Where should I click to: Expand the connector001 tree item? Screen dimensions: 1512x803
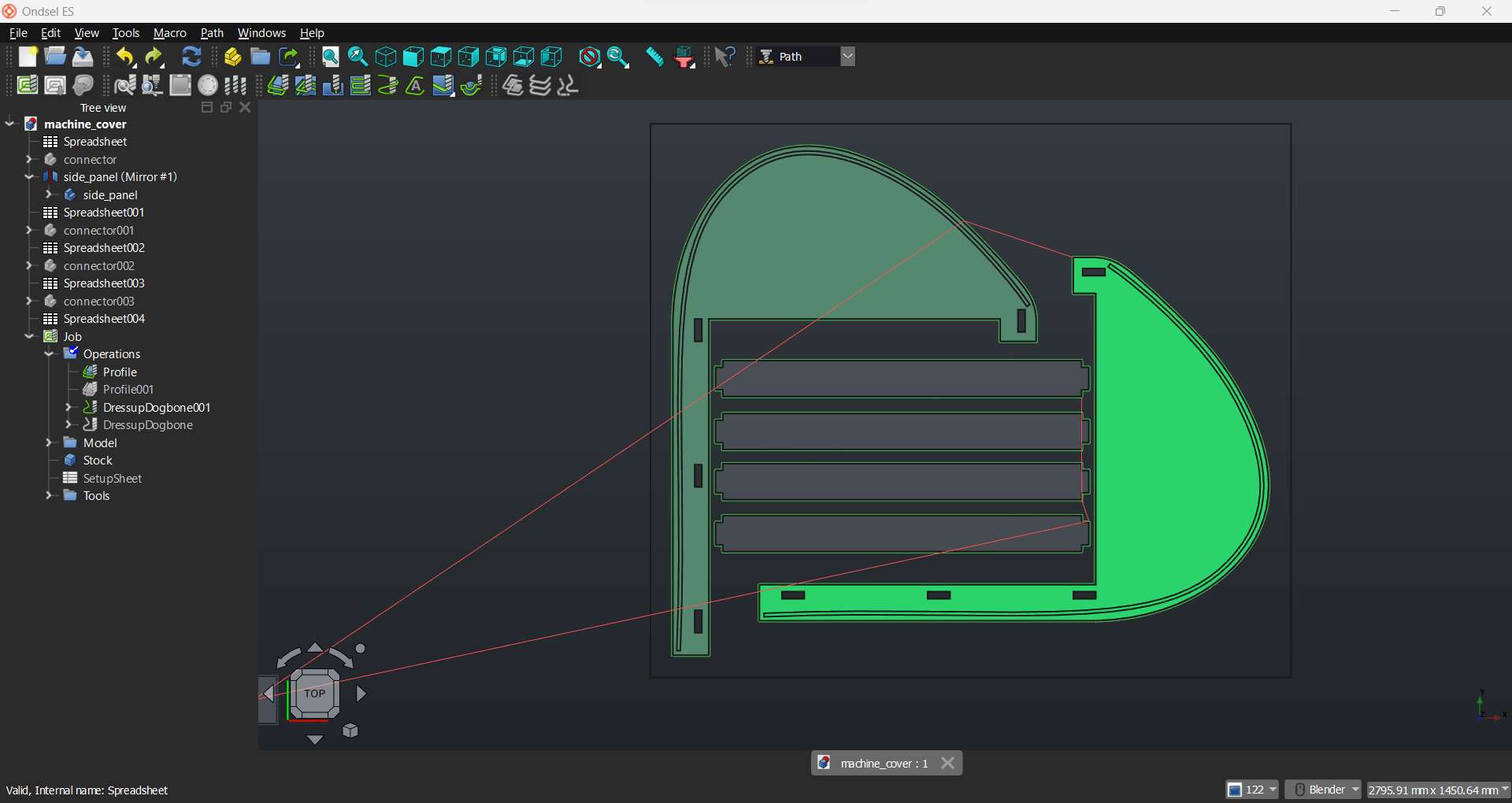[29, 231]
